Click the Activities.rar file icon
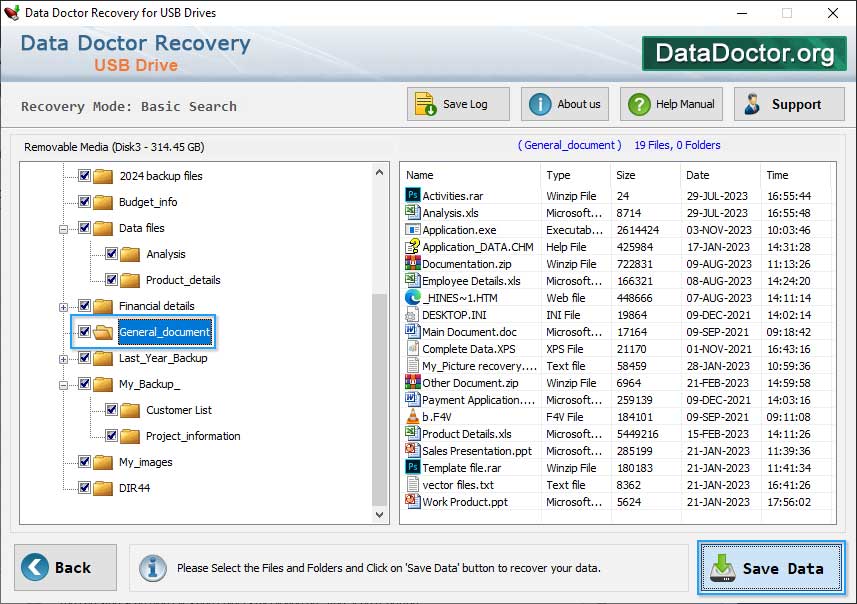 click(x=413, y=195)
